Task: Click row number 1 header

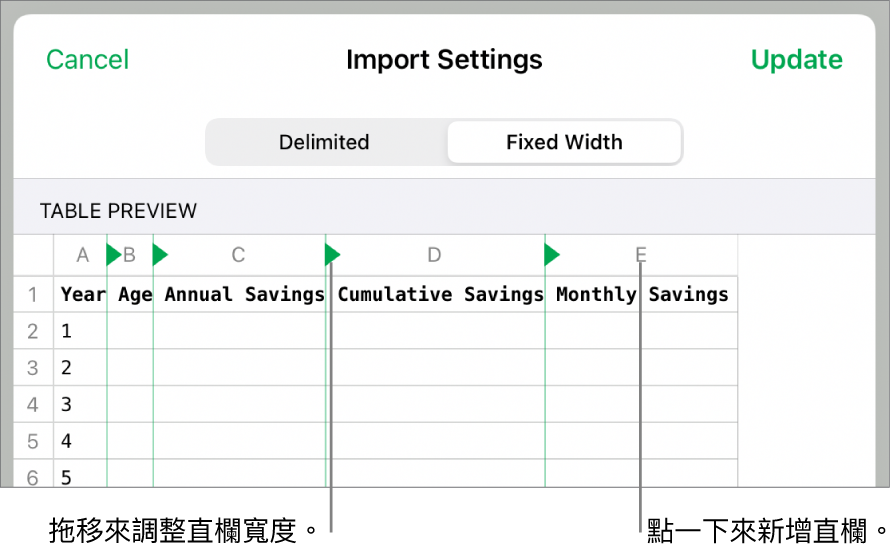Action: coord(33,295)
